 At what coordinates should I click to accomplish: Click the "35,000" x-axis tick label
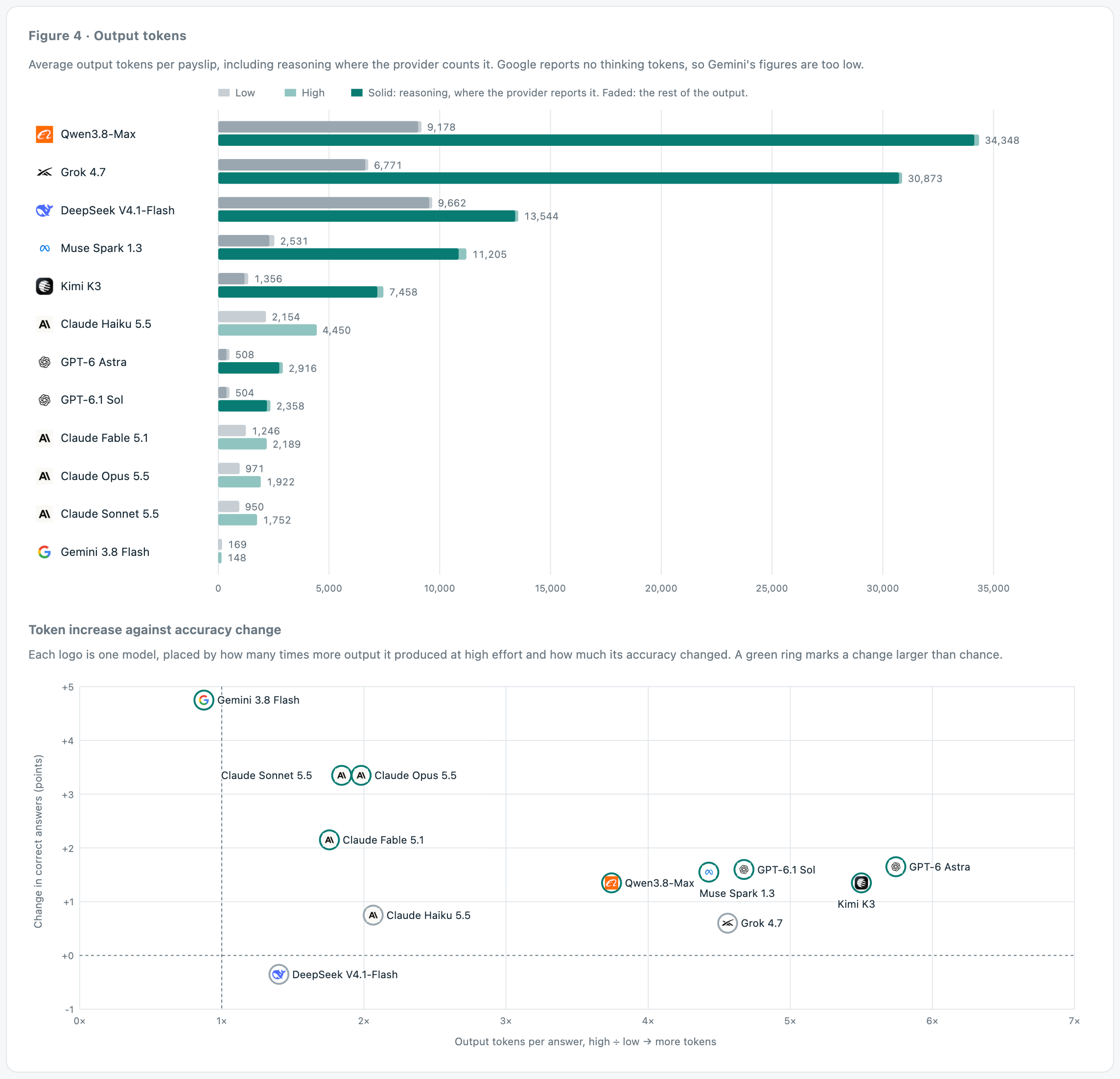click(x=993, y=588)
